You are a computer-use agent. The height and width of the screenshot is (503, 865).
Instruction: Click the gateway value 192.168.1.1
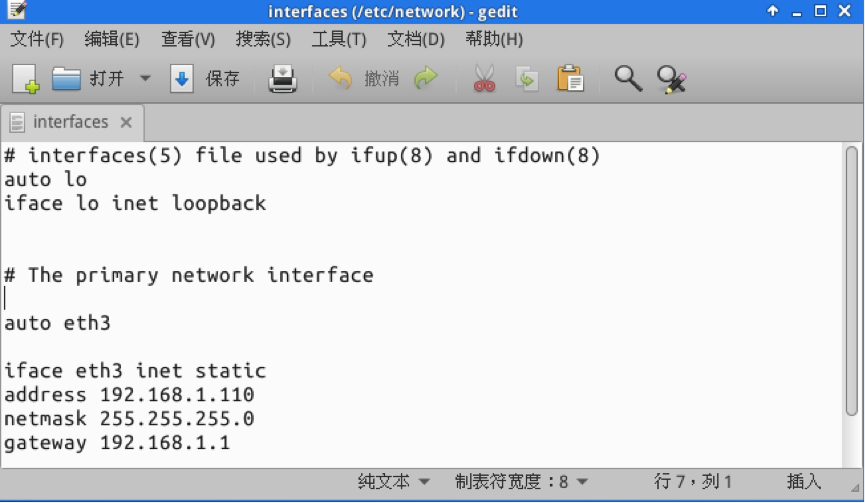(x=164, y=443)
